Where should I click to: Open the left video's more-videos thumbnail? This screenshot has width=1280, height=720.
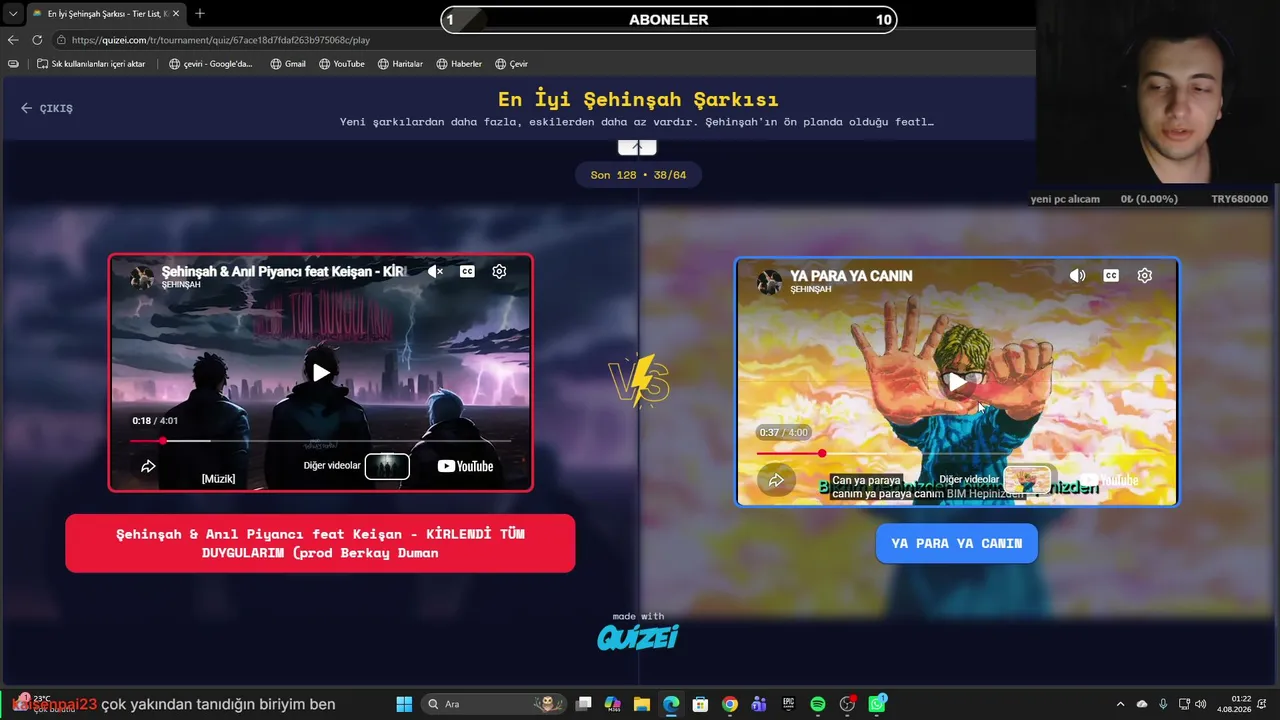[x=387, y=466]
